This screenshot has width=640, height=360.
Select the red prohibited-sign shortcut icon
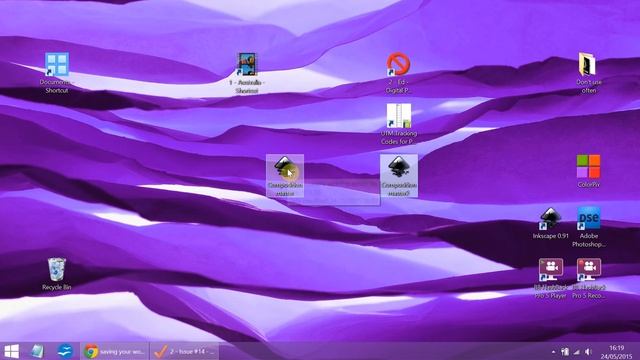pos(398,73)
